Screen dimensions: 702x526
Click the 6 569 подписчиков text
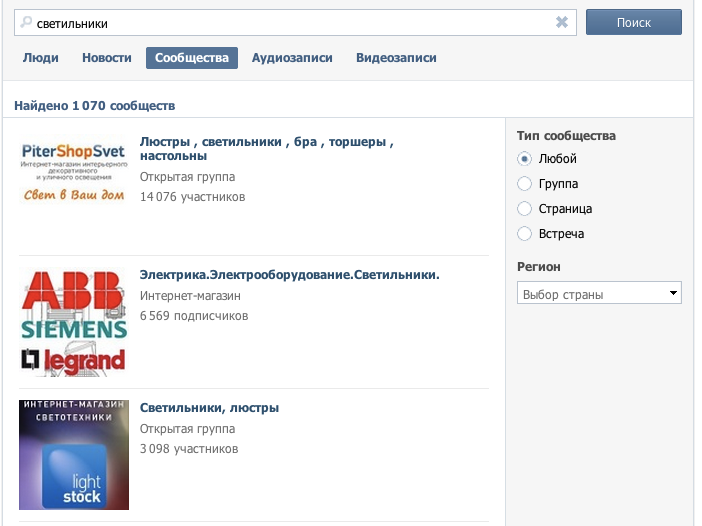(x=194, y=316)
